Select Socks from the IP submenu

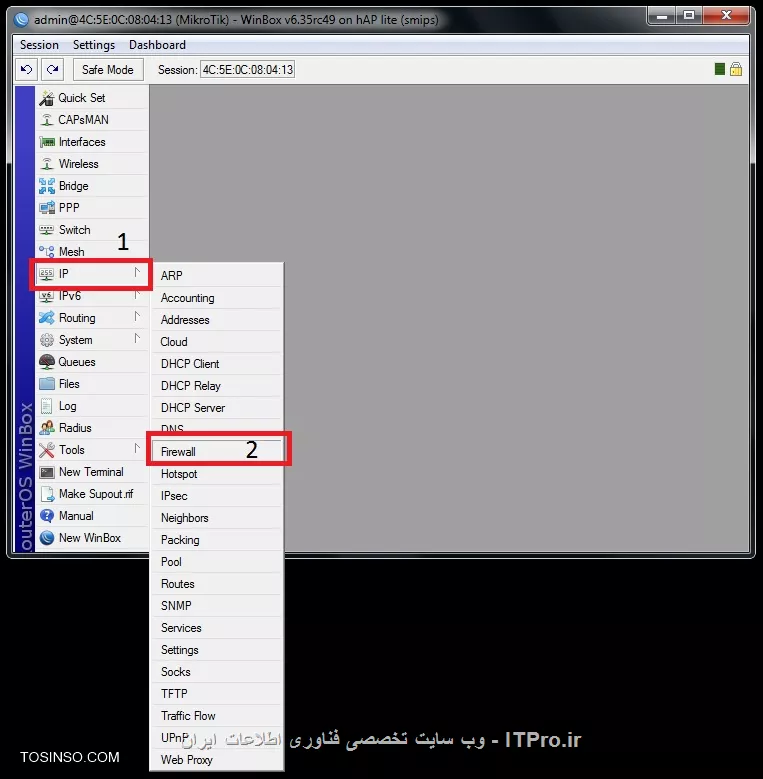217,672
